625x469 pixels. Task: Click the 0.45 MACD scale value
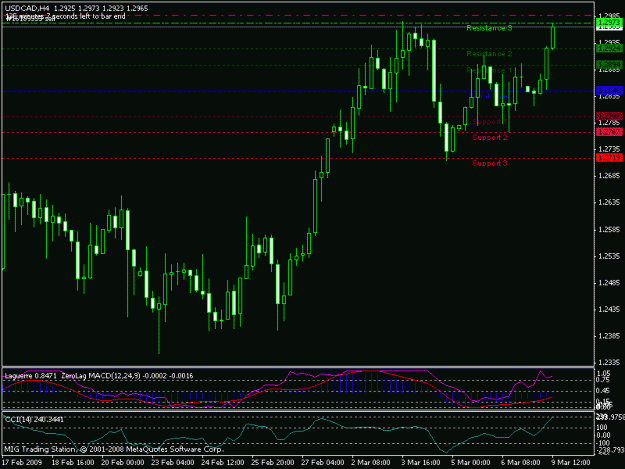(603, 391)
